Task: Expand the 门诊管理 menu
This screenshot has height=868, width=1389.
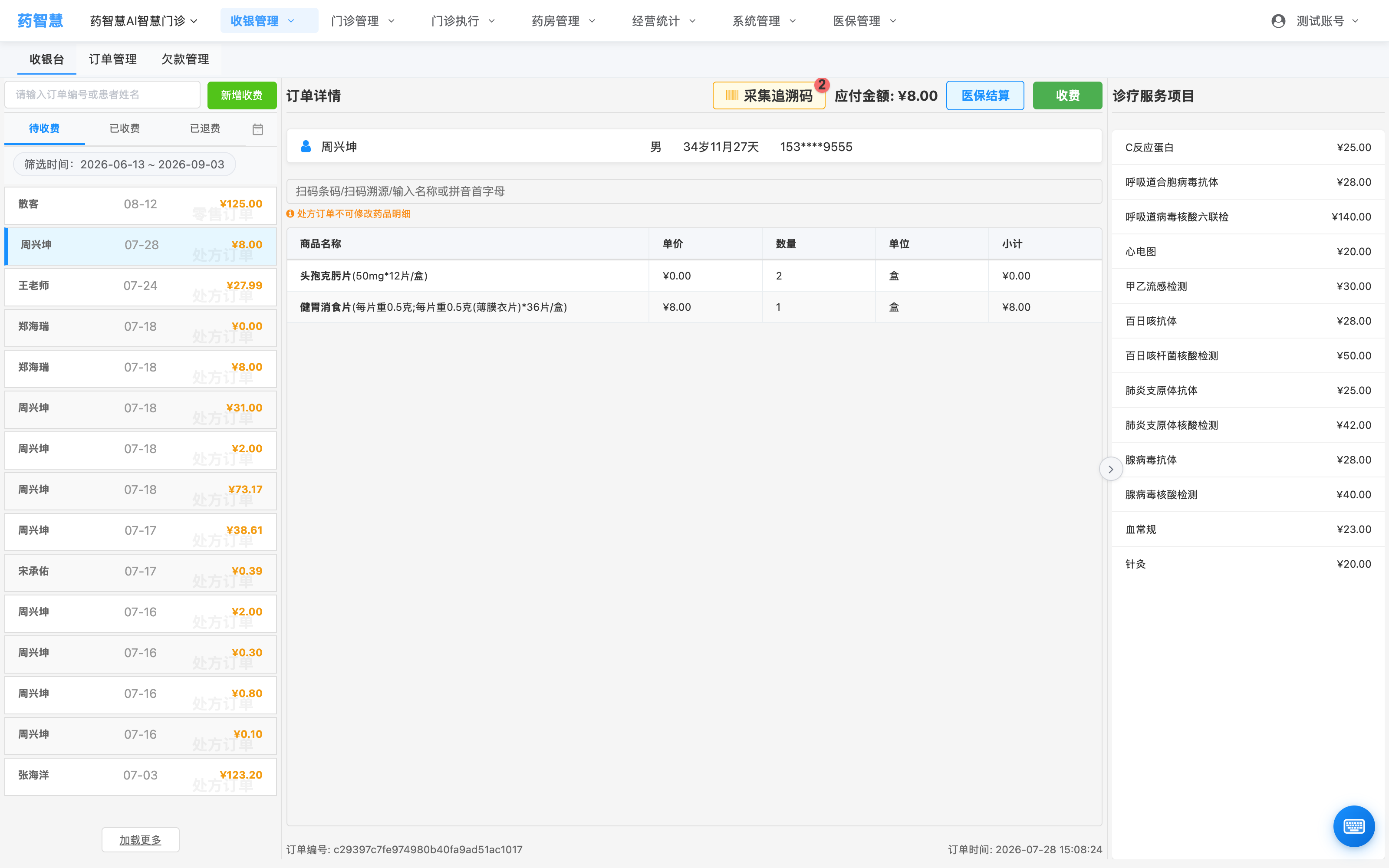Action: point(363,21)
